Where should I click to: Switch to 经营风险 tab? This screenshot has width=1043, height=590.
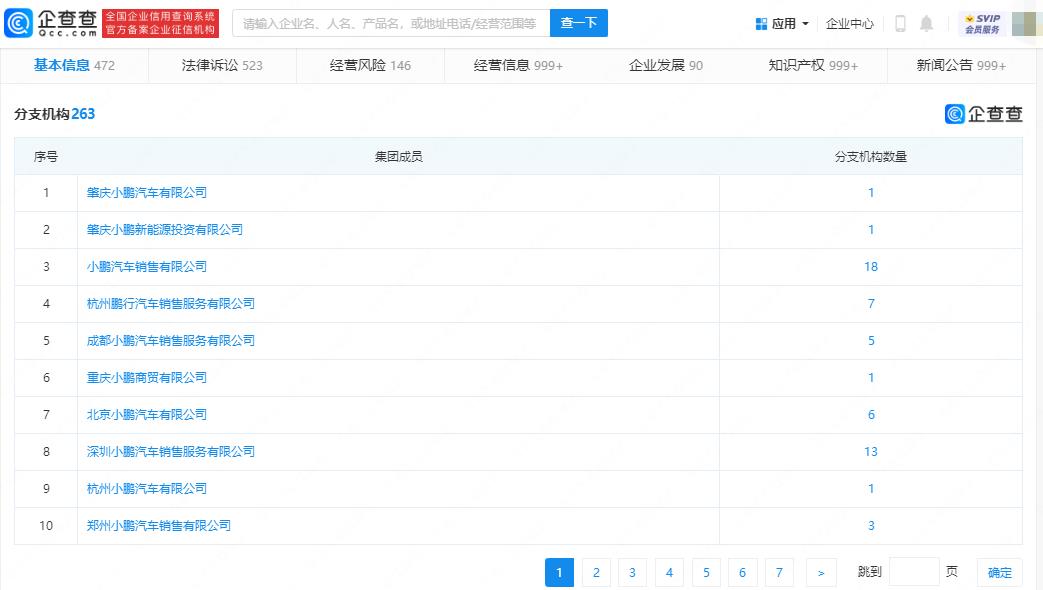pos(370,65)
